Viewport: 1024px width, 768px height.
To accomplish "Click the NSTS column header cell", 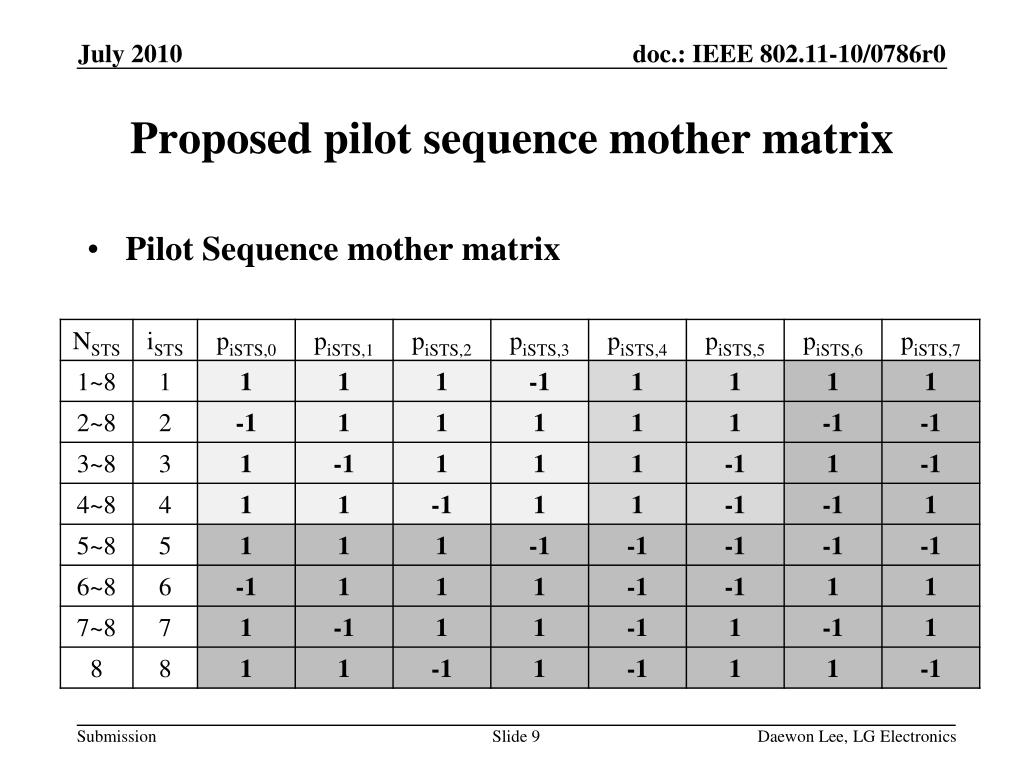I will click(x=97, y=340).
